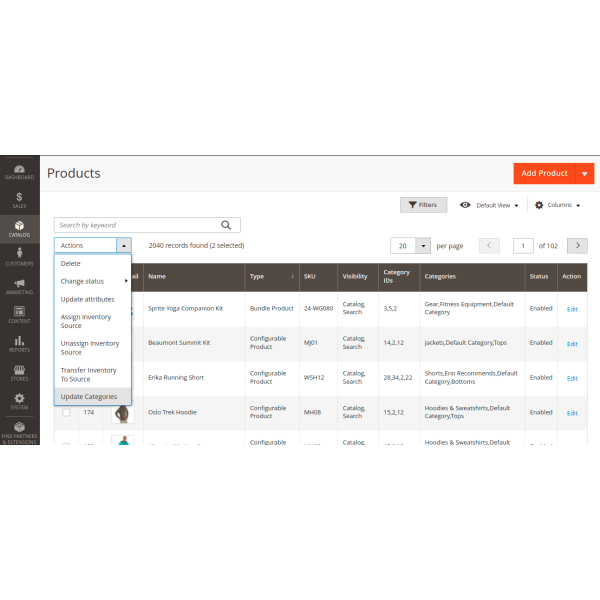Go to next page of products
The height and width of the screenshot is (600, 600).
[x=577, y=245]
